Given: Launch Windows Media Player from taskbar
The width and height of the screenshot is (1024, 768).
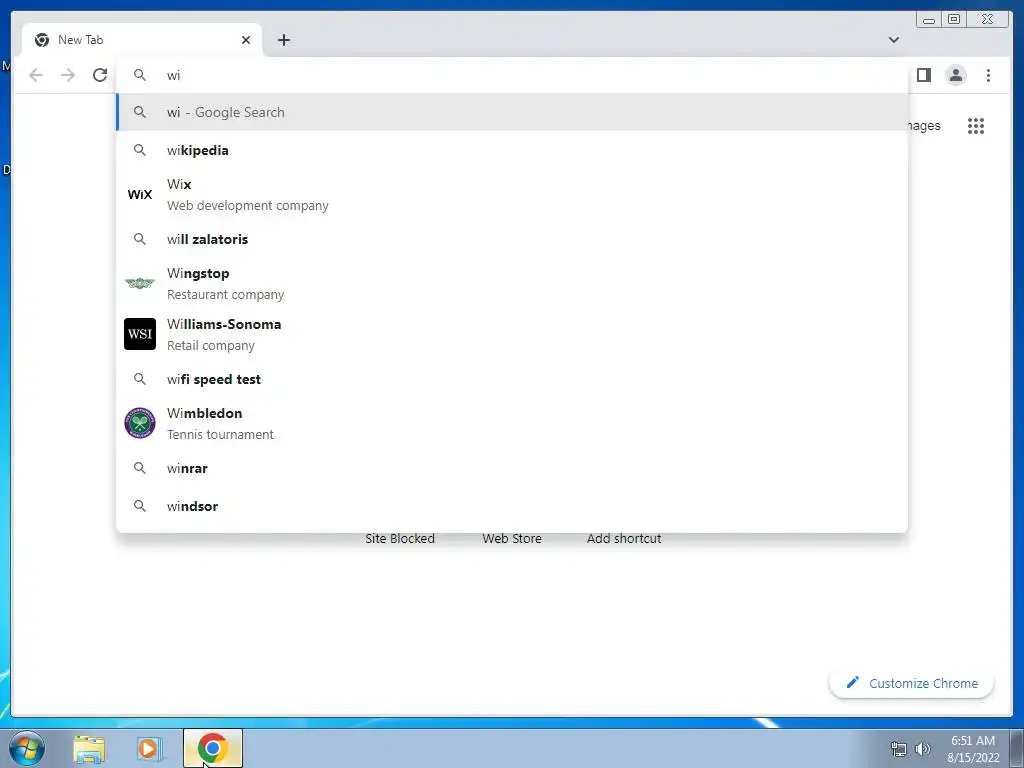Looking at the screenshot, I should tap(149, 749).
